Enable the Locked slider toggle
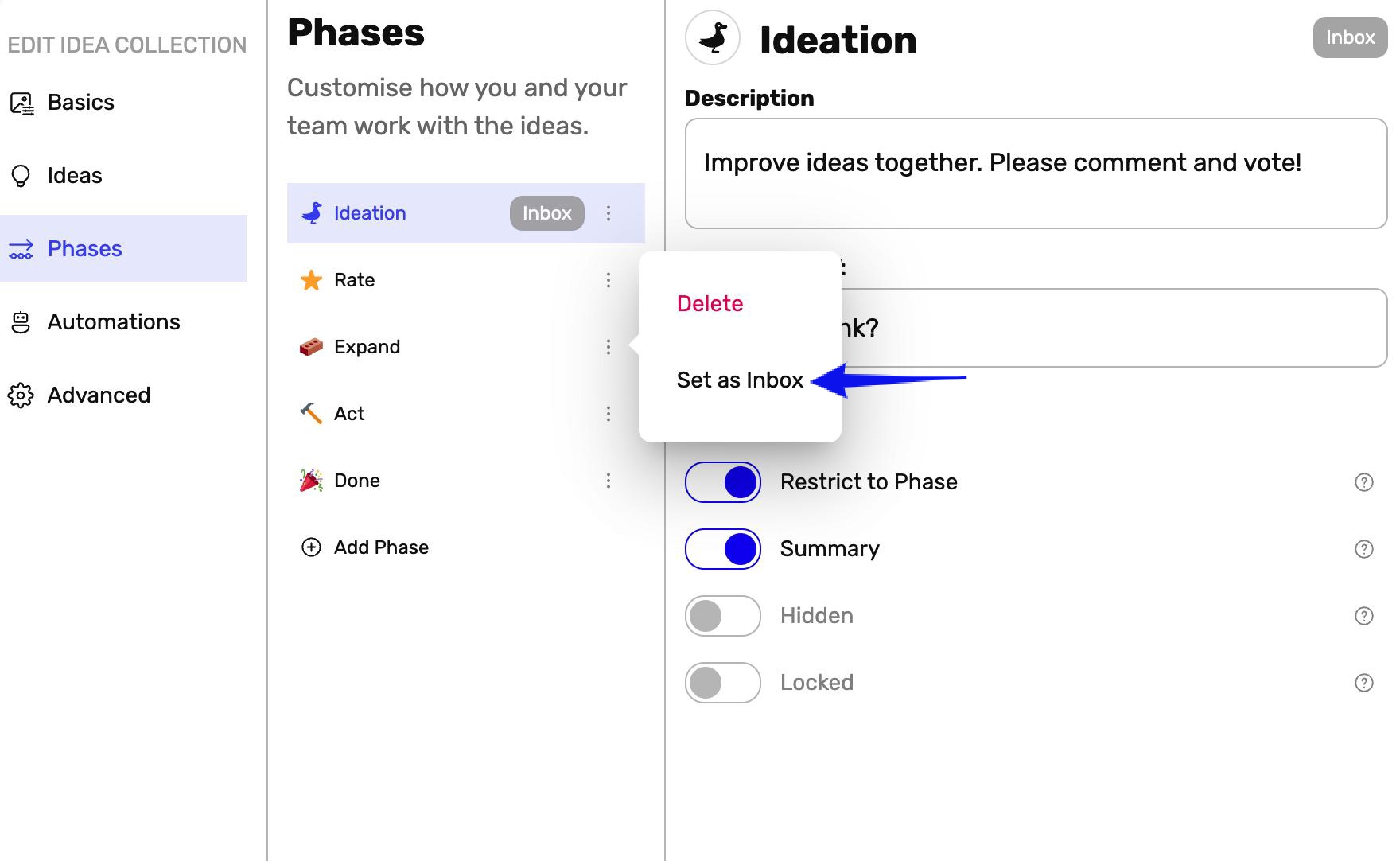 (x=722, y=682)
